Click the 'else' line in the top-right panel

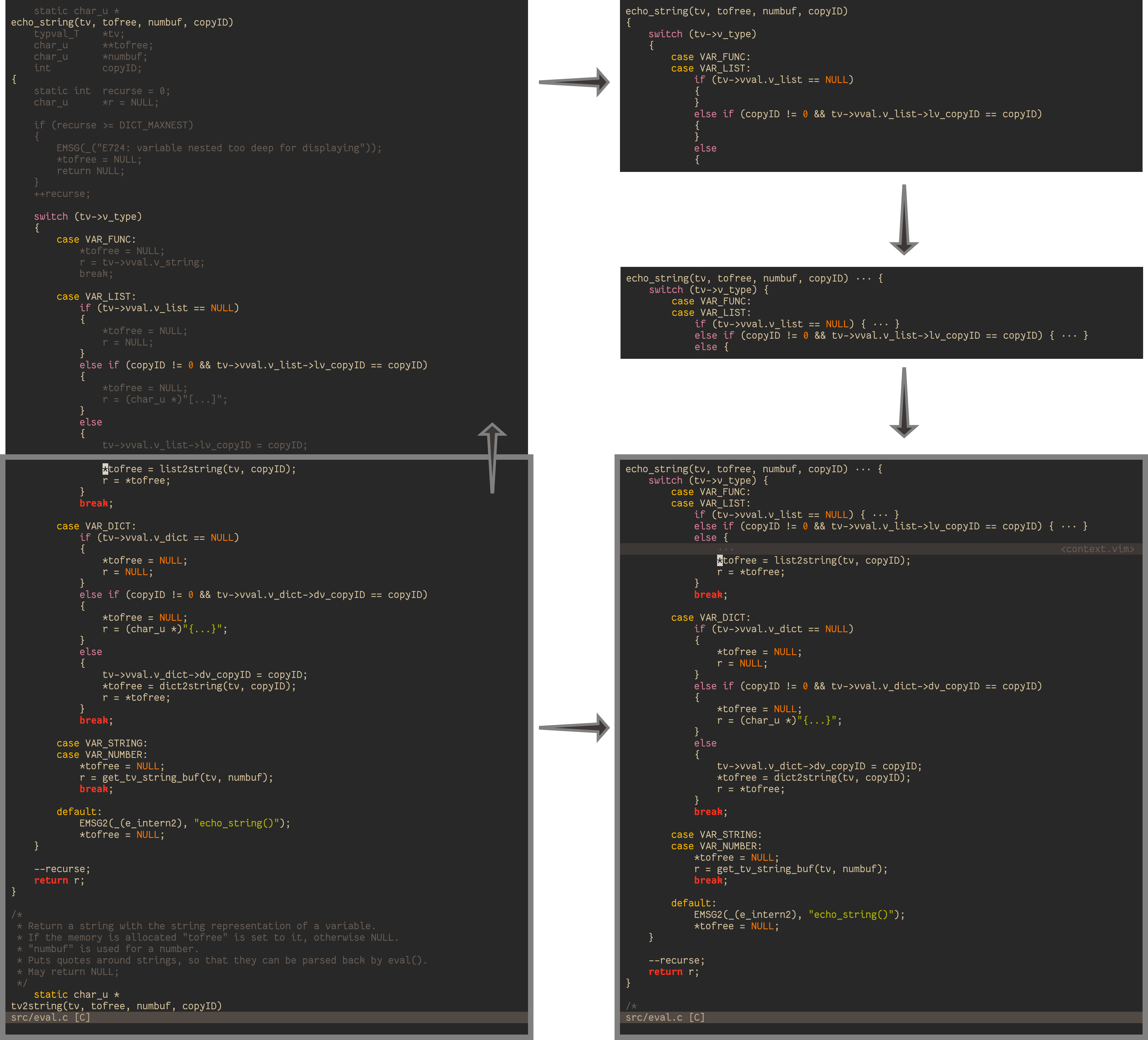point(706,148)
